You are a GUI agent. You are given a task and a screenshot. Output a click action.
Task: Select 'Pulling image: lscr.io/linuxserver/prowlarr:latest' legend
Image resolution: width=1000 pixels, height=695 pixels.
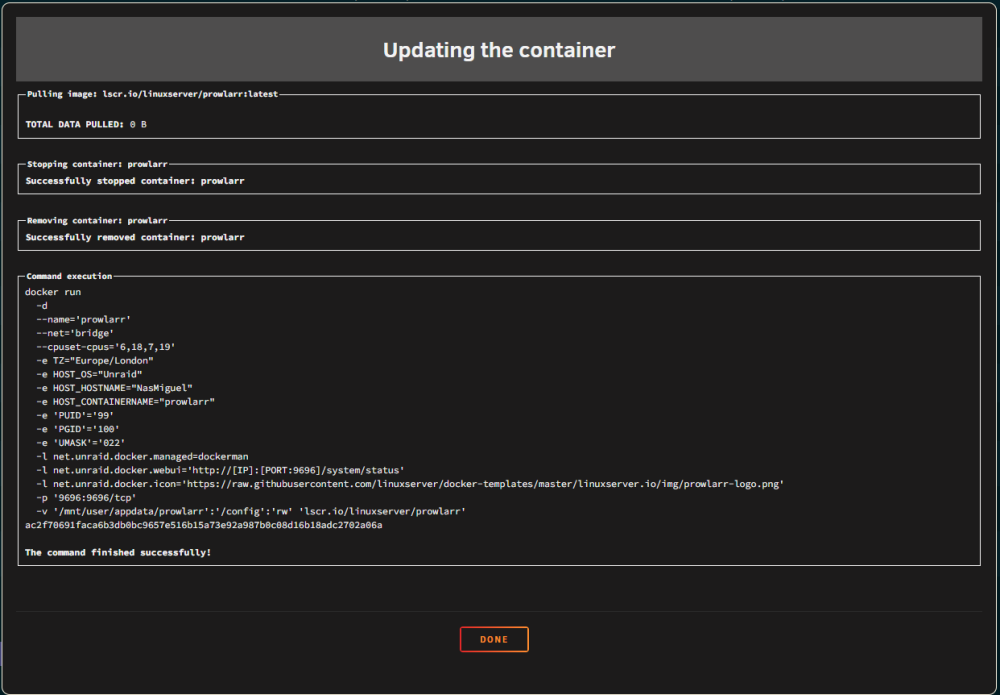pos(152,94)
